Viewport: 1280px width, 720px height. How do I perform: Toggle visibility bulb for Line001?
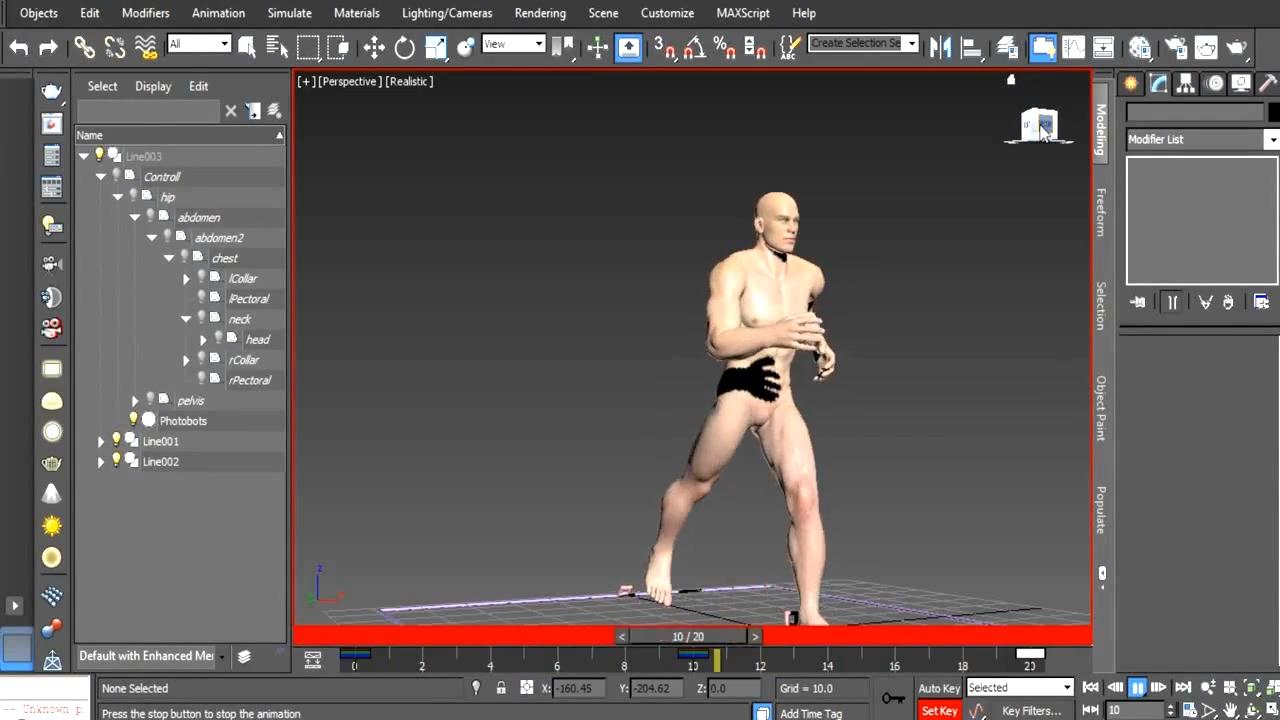tap(116, 440)
